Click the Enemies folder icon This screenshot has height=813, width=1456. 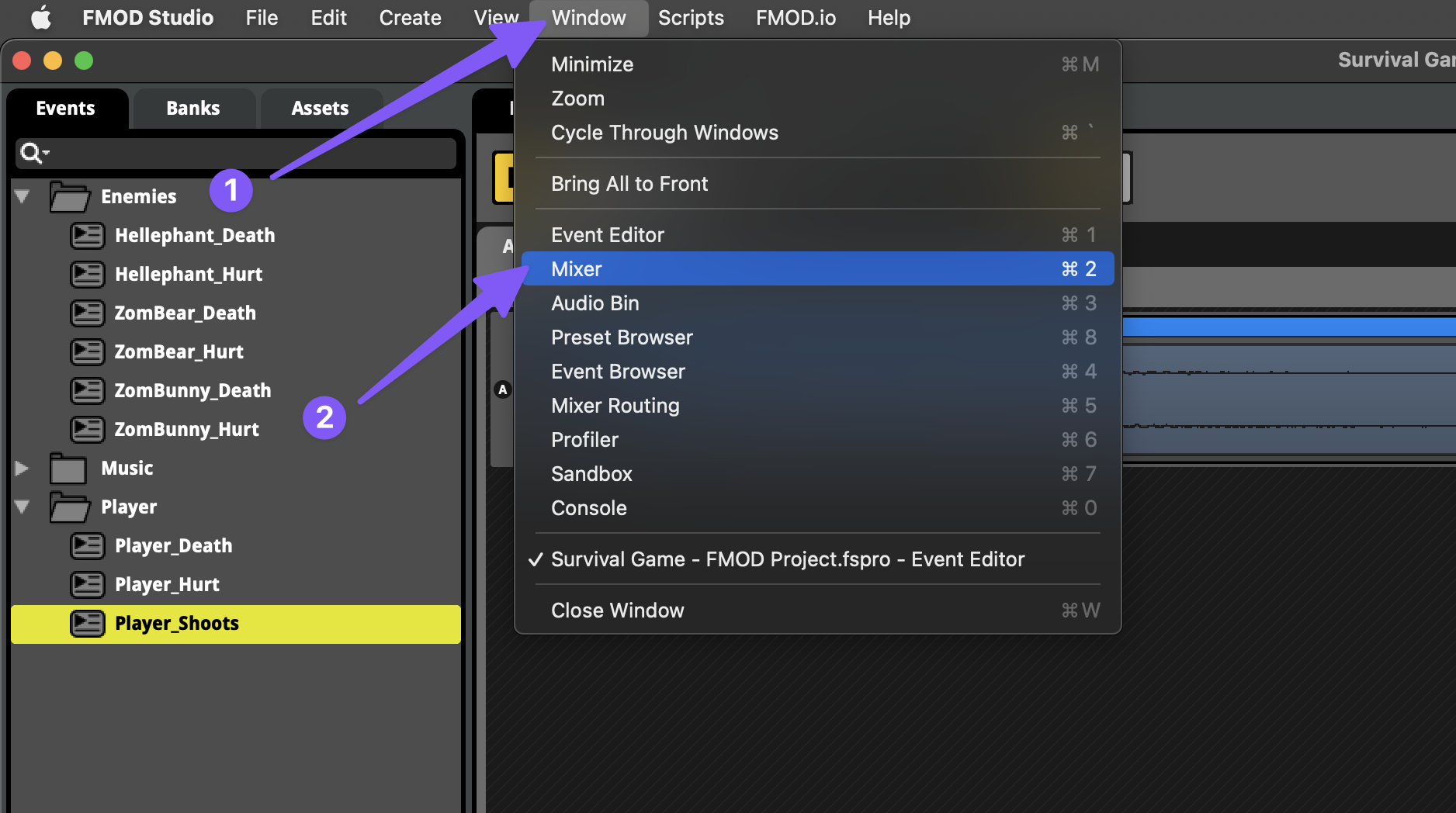point(69,197)
